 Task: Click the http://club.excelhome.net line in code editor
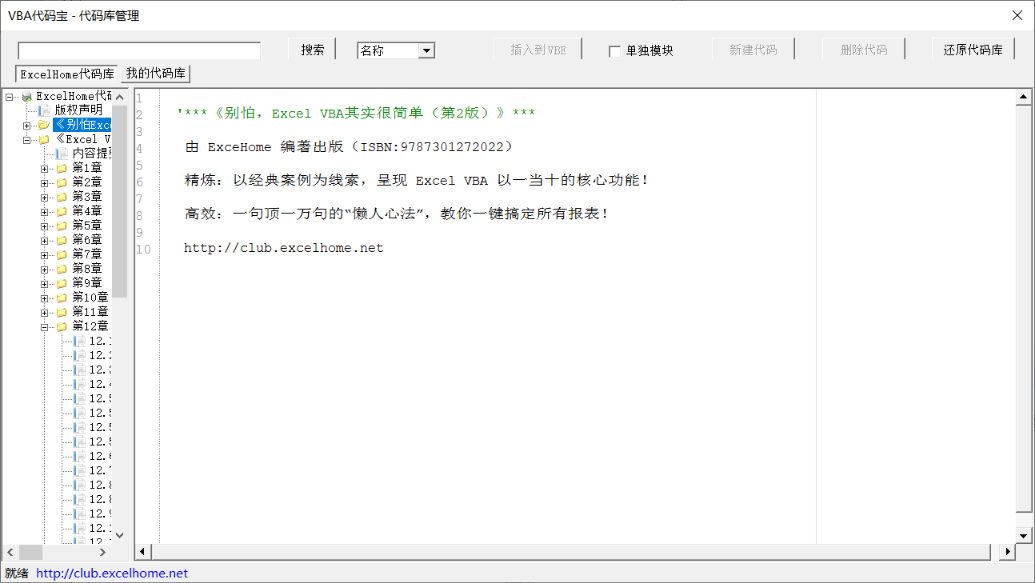point(284,248)
